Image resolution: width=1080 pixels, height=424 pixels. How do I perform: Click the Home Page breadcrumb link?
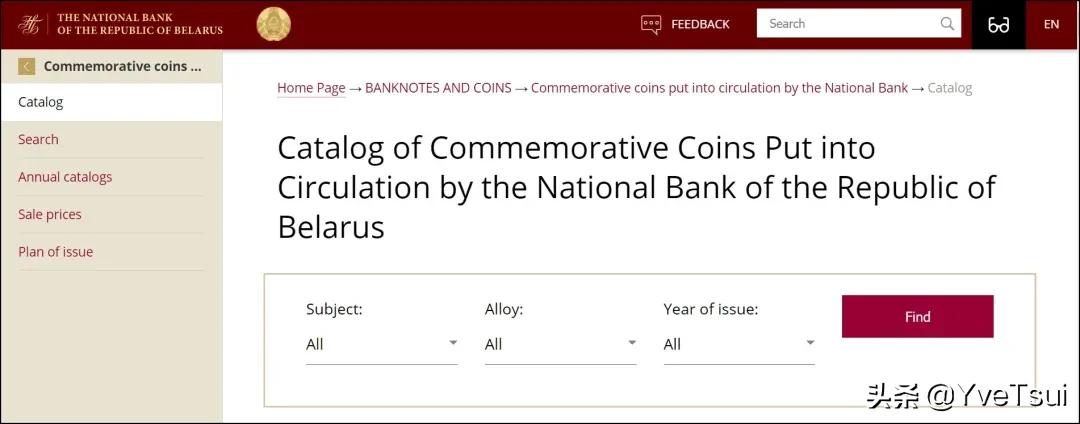311,88
